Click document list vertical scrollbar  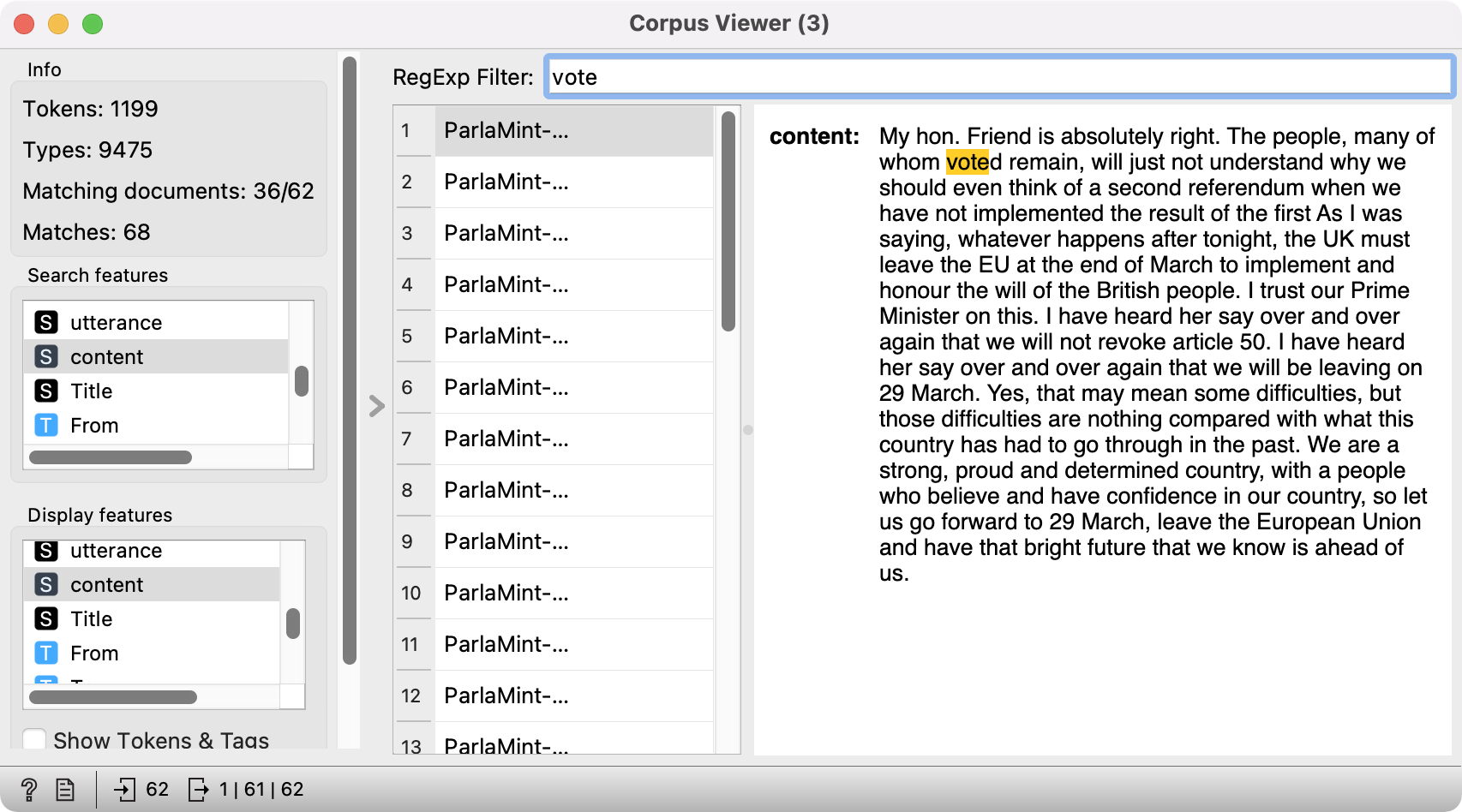tap(728, 223)
